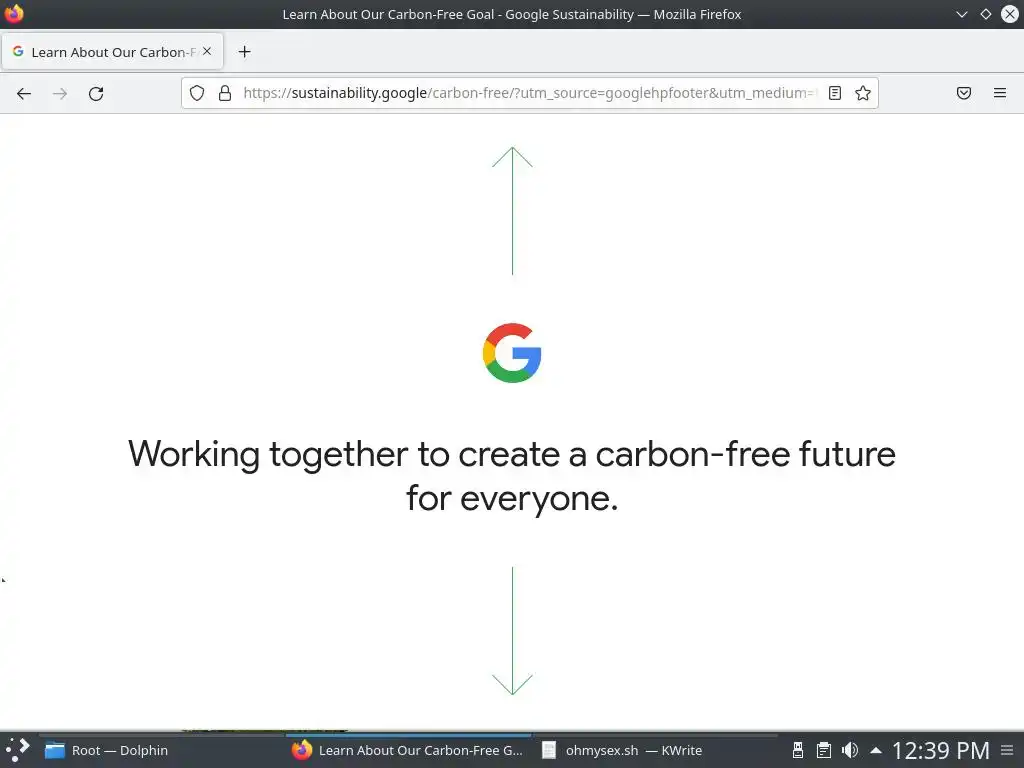Click the Firefox icon in the title bar
The width and height of the screenshot is (1024, 768).
point(14,14)
